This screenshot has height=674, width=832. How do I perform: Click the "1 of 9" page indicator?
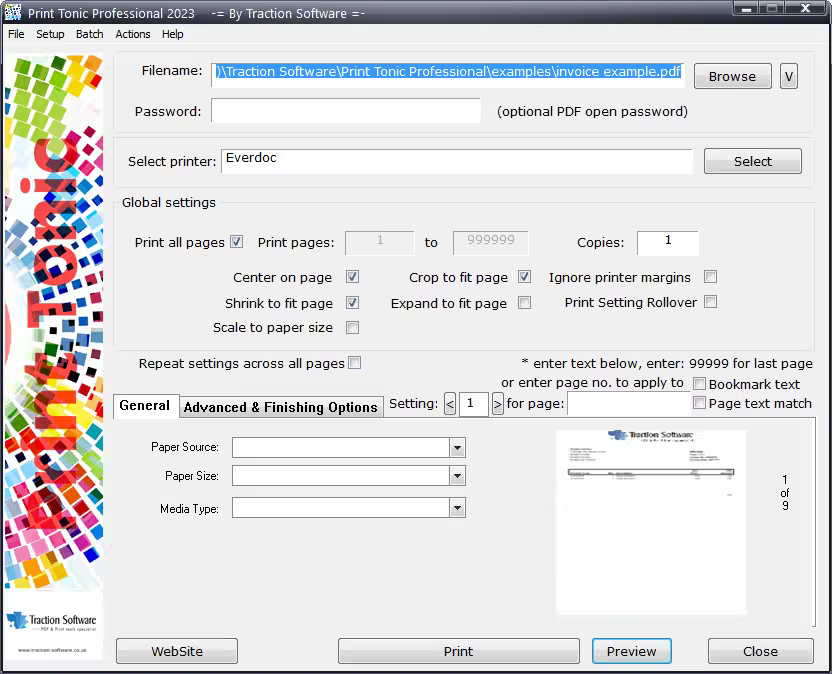(785, 492)
